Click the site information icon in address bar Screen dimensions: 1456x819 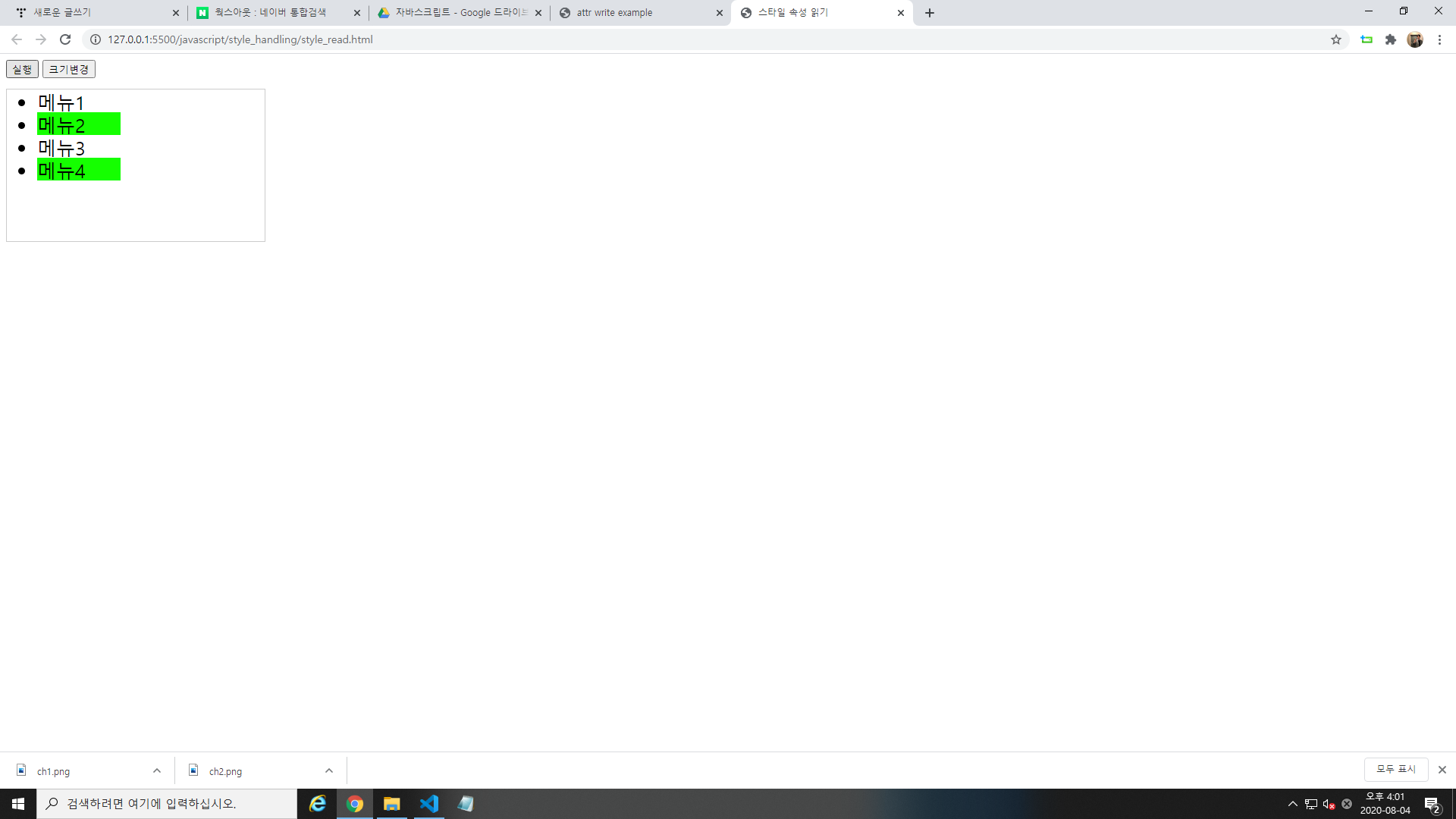(x=96, y=39)
